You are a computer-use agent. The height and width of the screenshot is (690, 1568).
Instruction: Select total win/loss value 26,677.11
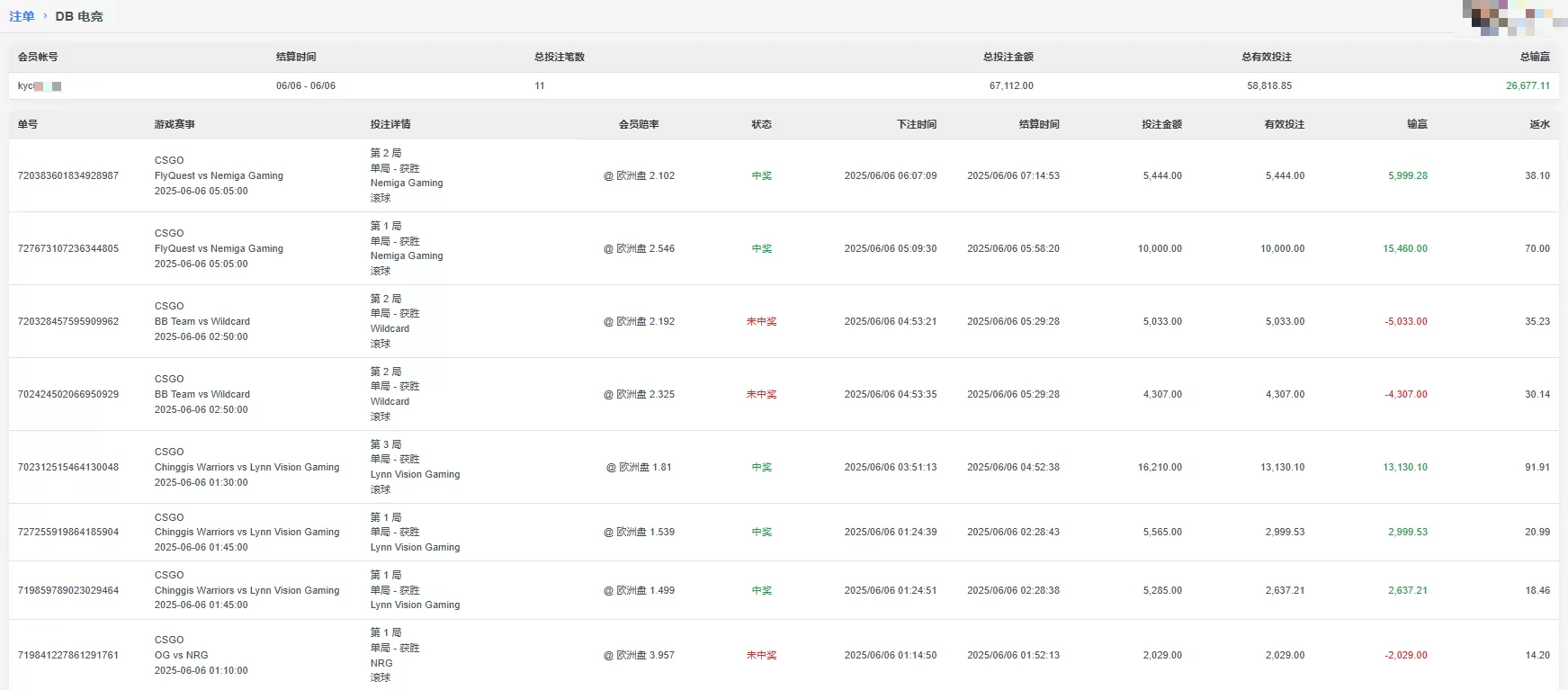coord(1528,86)
